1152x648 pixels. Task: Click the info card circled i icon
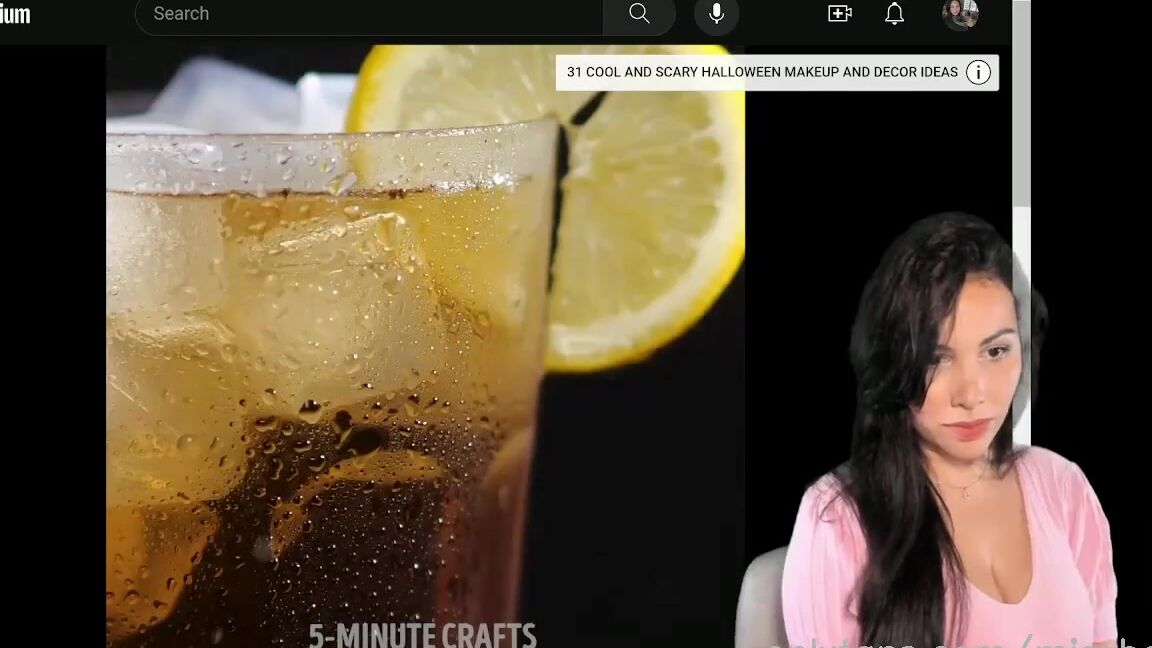click(978, 72)
